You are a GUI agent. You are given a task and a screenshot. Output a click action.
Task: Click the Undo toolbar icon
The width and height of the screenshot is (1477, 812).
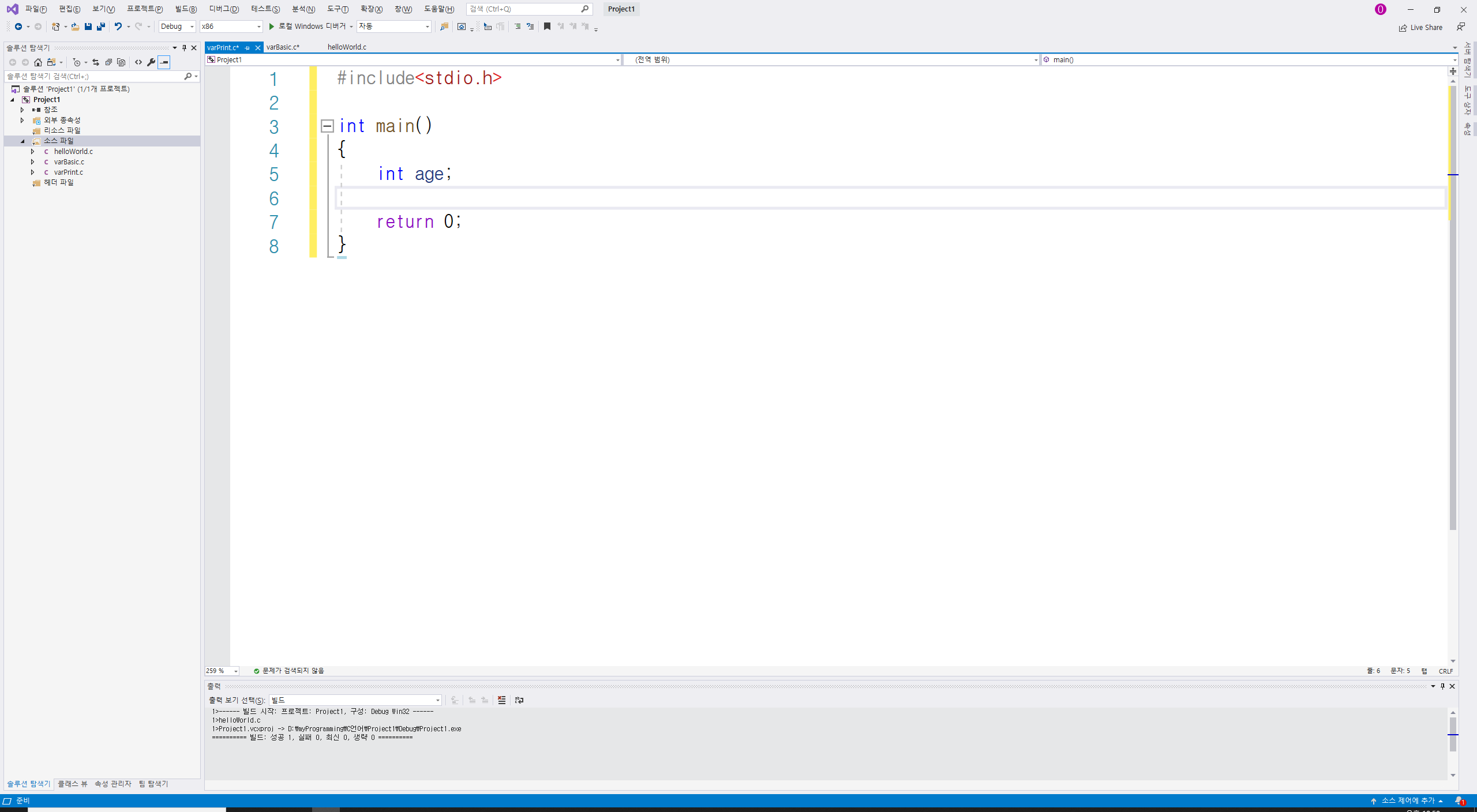pos(118,27)
